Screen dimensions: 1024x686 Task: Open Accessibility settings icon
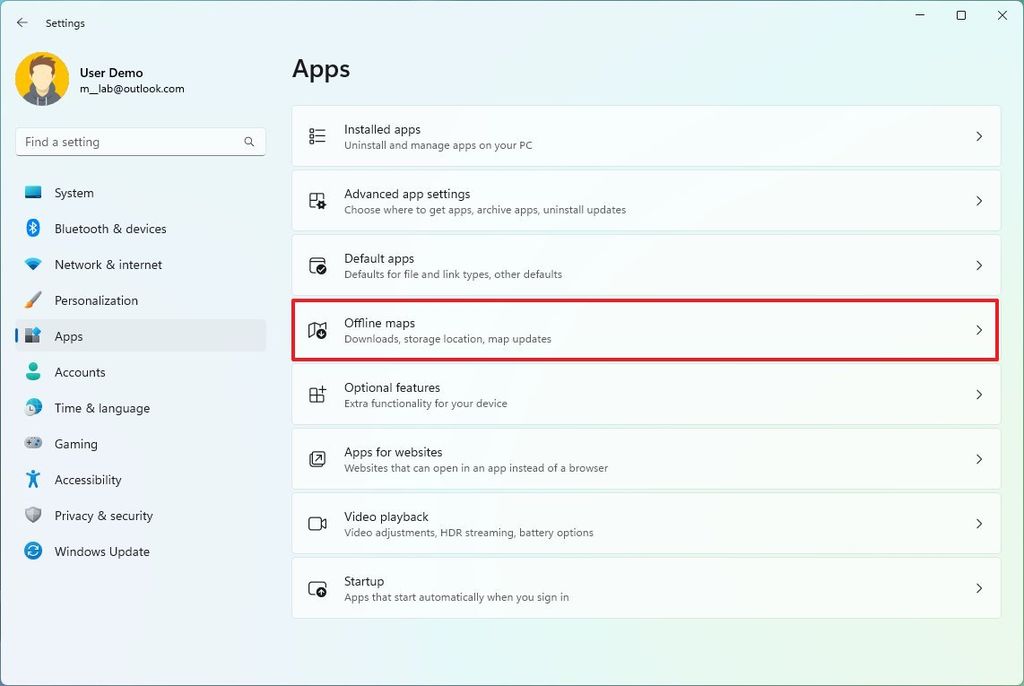33,480
